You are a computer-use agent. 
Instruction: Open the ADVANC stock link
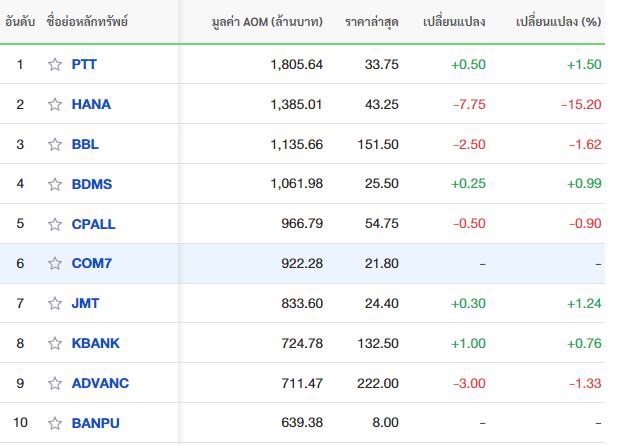[x=100, y=383]
